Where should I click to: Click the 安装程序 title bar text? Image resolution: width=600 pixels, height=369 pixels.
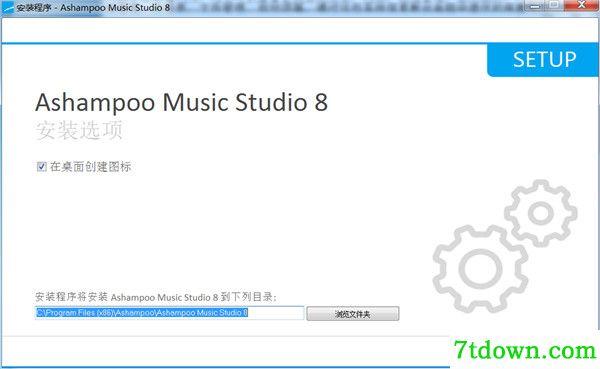(x=34, y=7)
